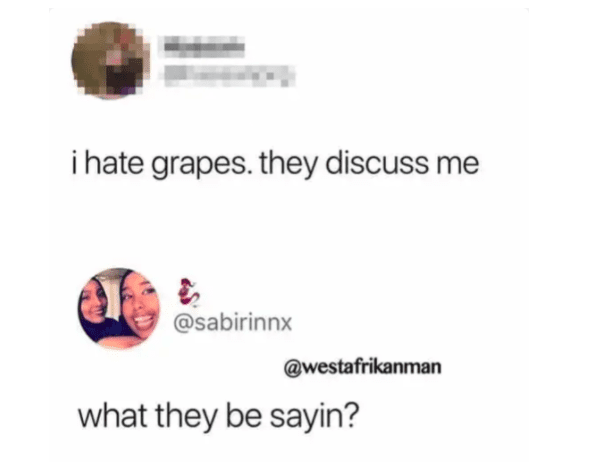Click the @westafrikanman watermark handle
The width and height of the screenshot is (601, 462).
coord(363,367)
